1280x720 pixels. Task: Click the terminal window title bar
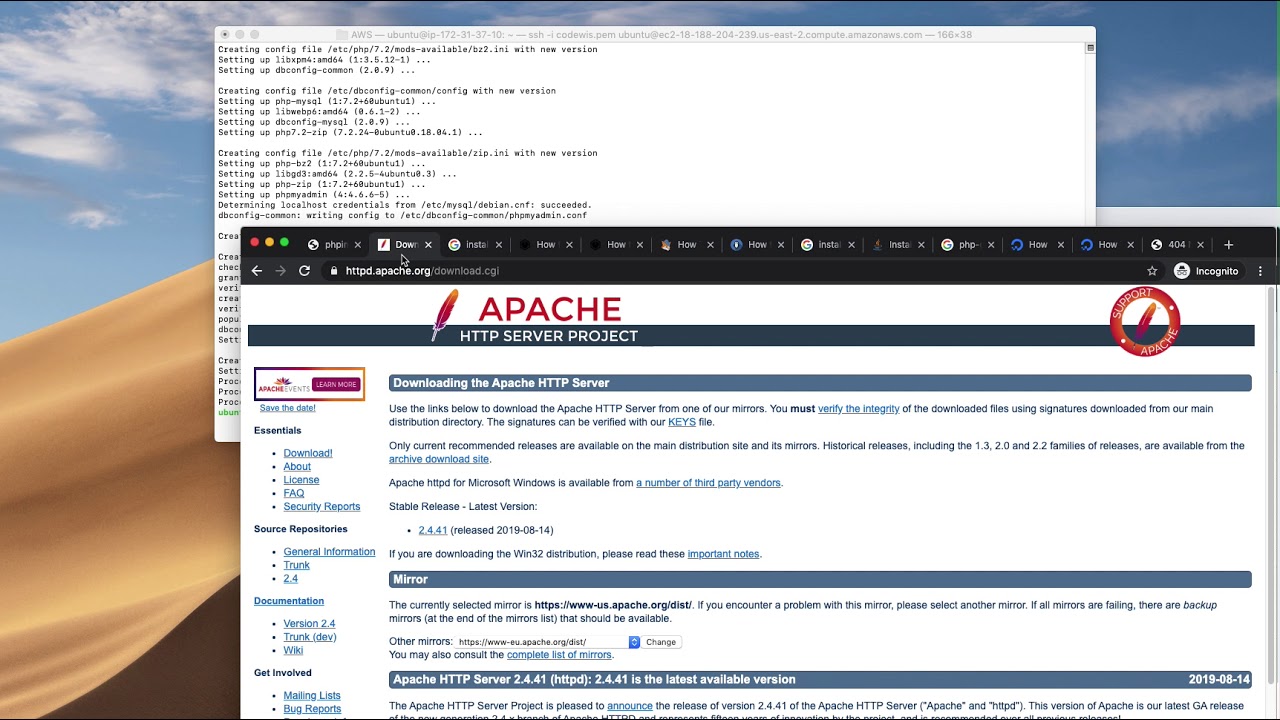click(655, 35)
